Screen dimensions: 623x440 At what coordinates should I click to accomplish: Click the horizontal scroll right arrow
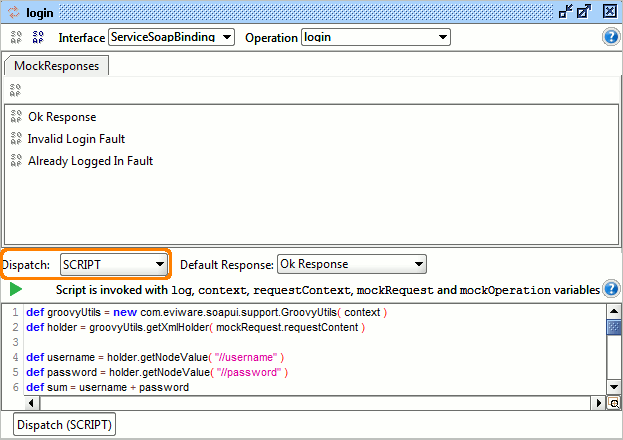pyautogui.click(x=598, y=403)
